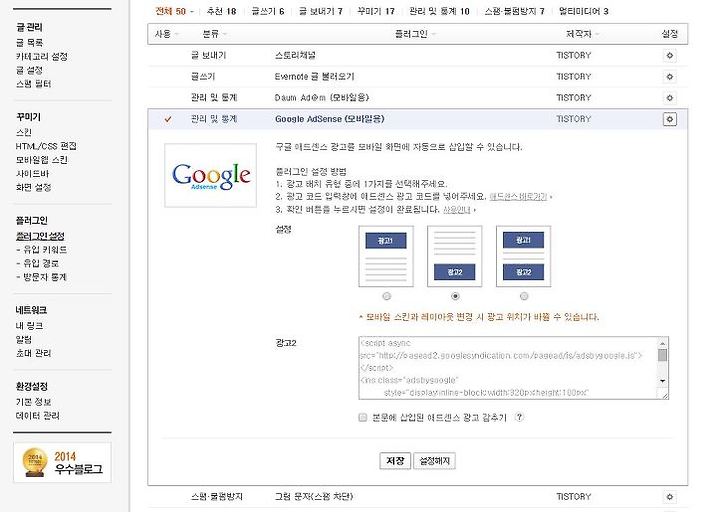
Task: Open settings gear for Daum Ad@m plugin
Action: tap(669, 98)
